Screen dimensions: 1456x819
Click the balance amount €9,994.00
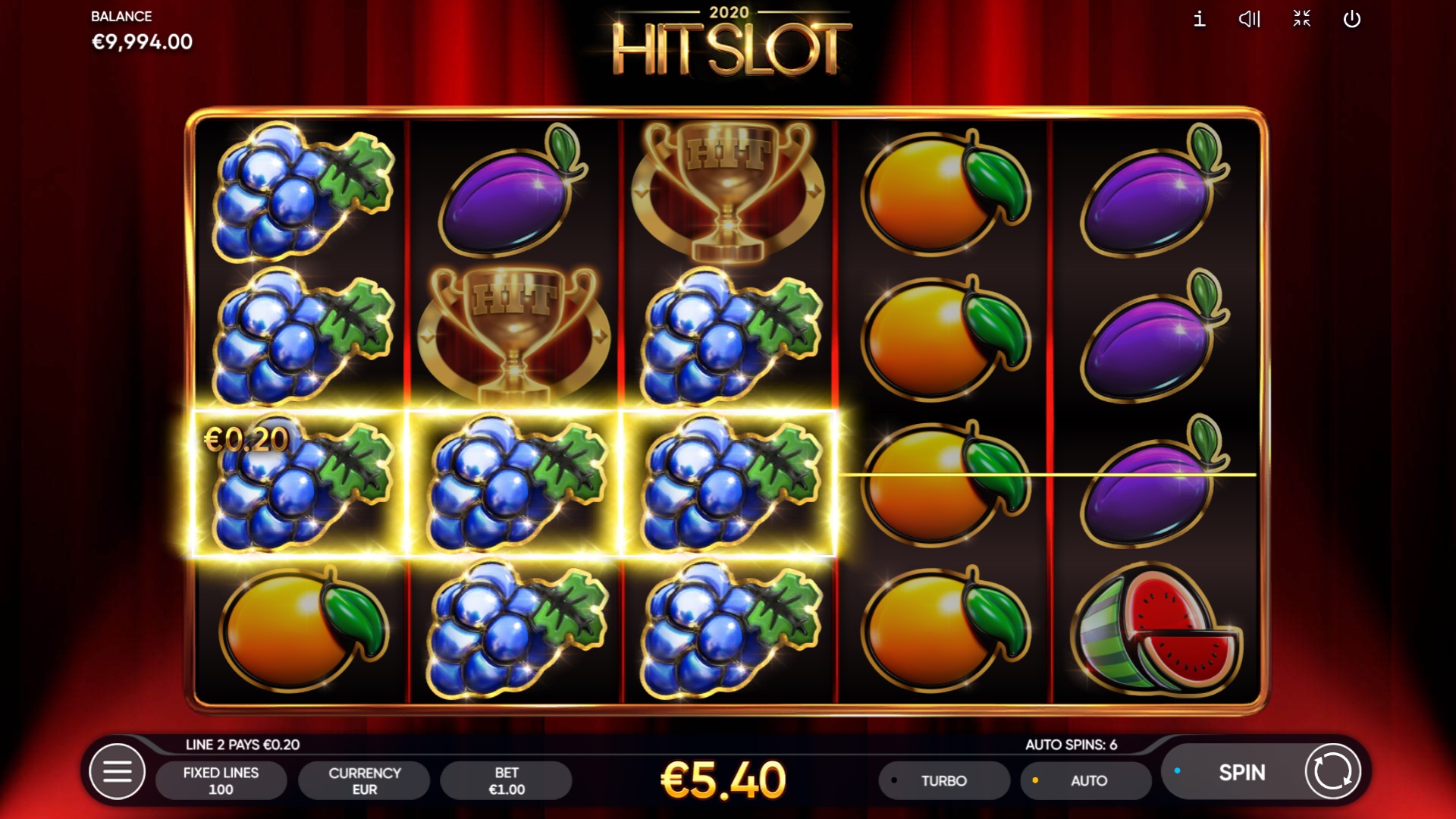coord(142,42)
